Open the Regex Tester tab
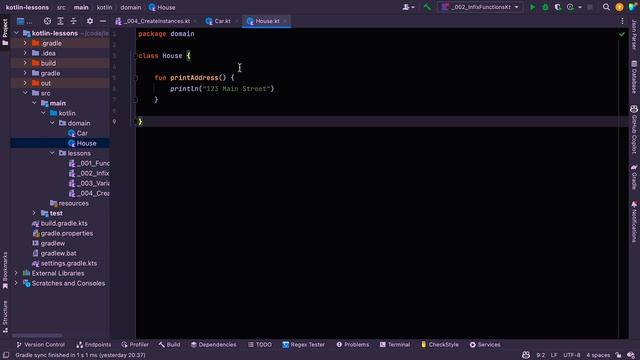Image resolution: width=640 pixels, height=360 pixels. coord(304,345)
